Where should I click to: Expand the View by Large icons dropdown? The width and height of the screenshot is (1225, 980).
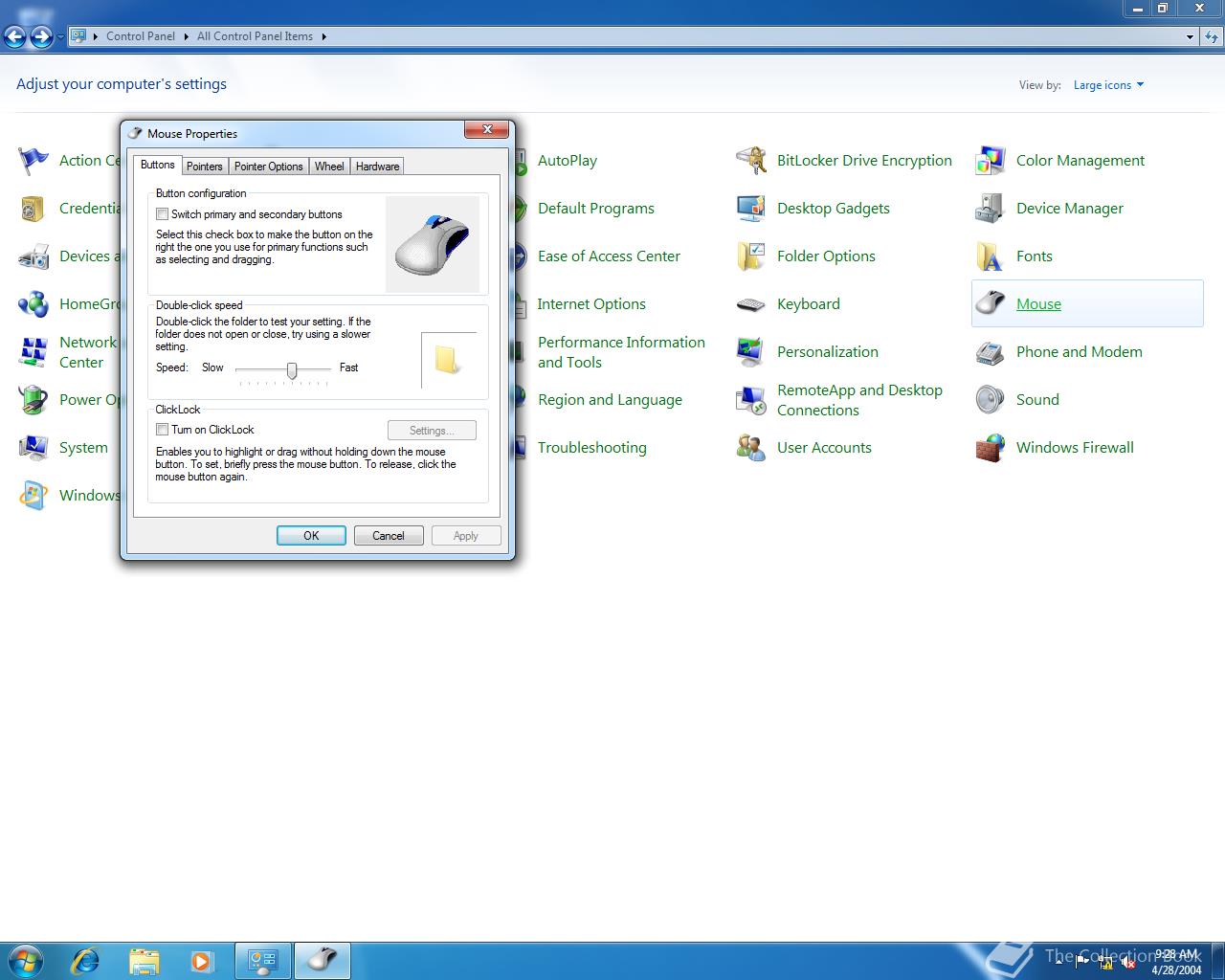(x=1108, y=85)
